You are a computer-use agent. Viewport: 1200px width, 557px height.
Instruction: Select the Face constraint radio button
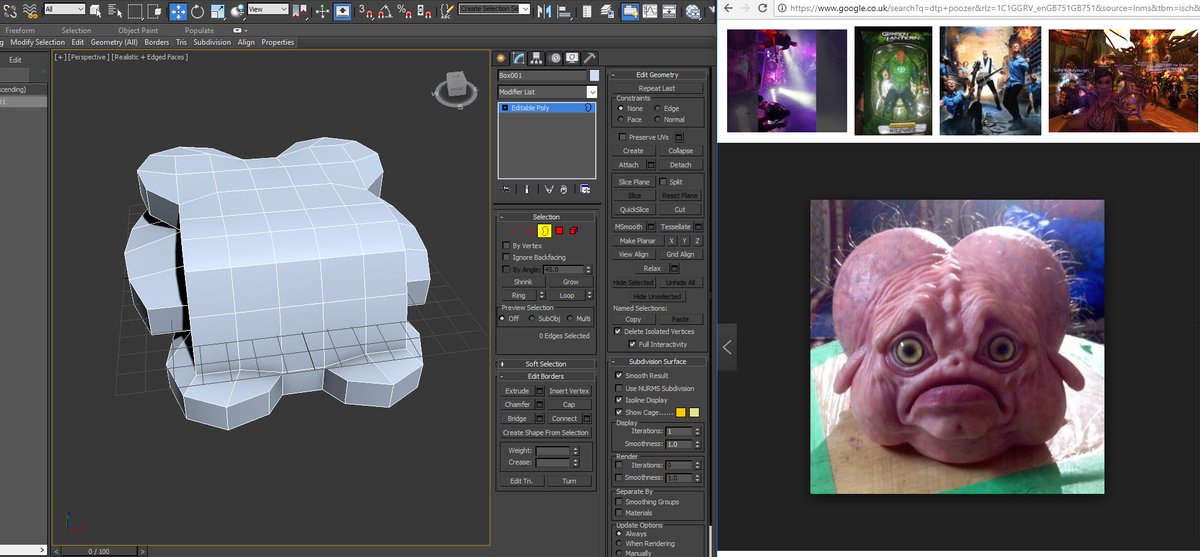pos(621,119)
